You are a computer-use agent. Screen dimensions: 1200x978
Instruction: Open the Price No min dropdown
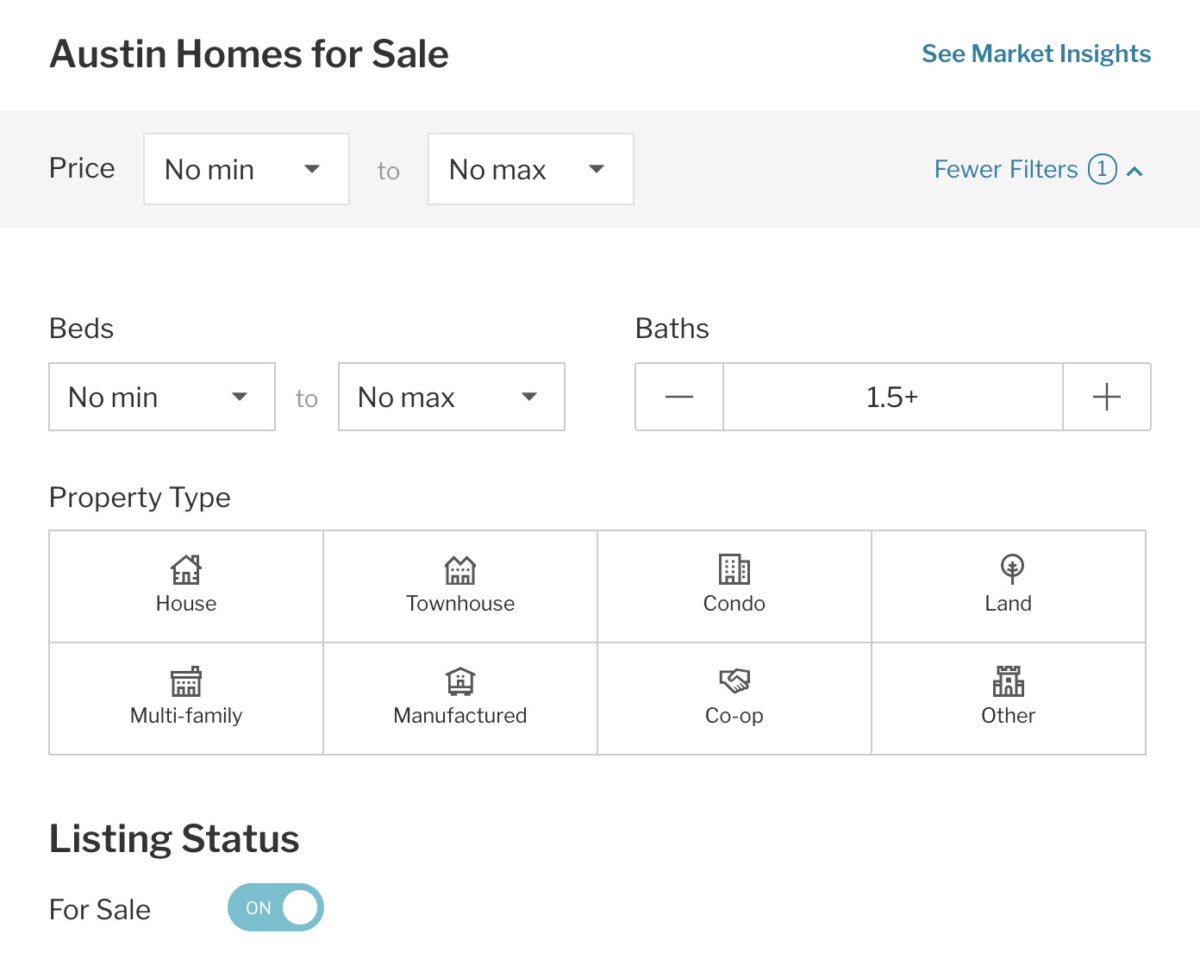point(246,169)
